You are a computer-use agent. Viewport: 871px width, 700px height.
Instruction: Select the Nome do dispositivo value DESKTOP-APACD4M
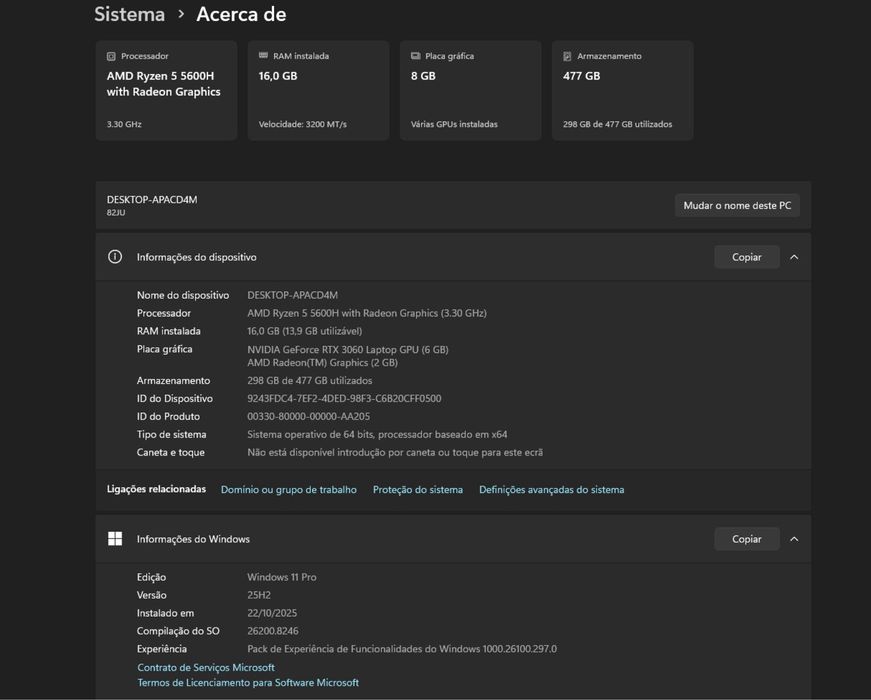pyautogui.click(x=293, y=295)
